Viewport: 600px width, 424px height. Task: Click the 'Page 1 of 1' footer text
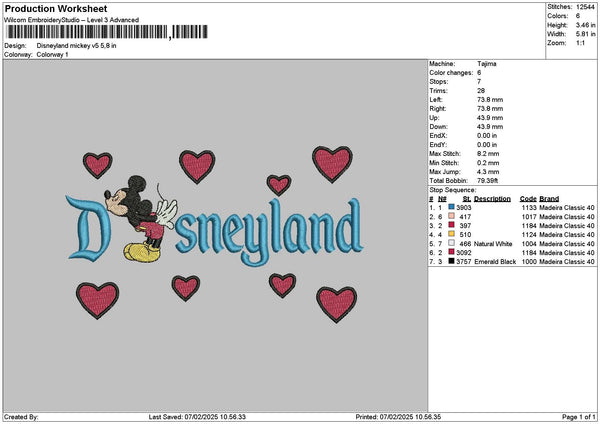[579, 417]
